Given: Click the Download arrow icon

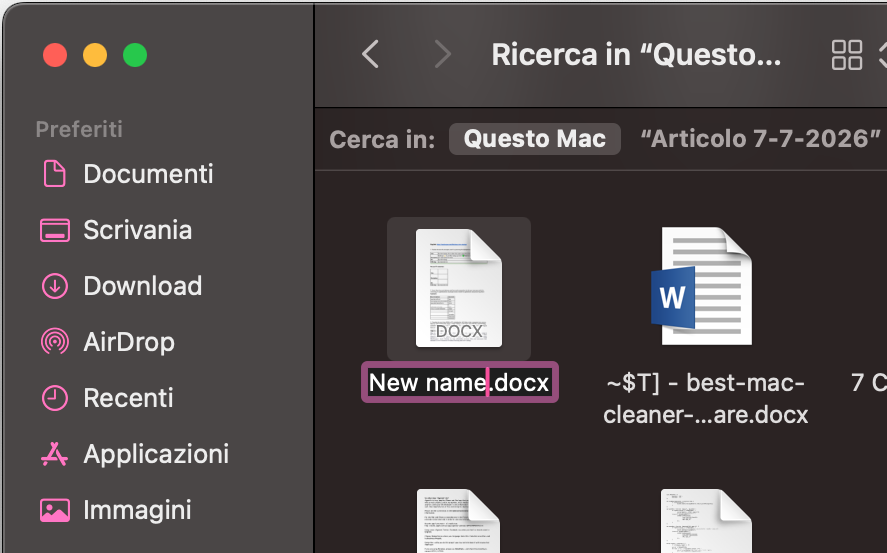Looking at the screenshot, I should coord(55,286).
